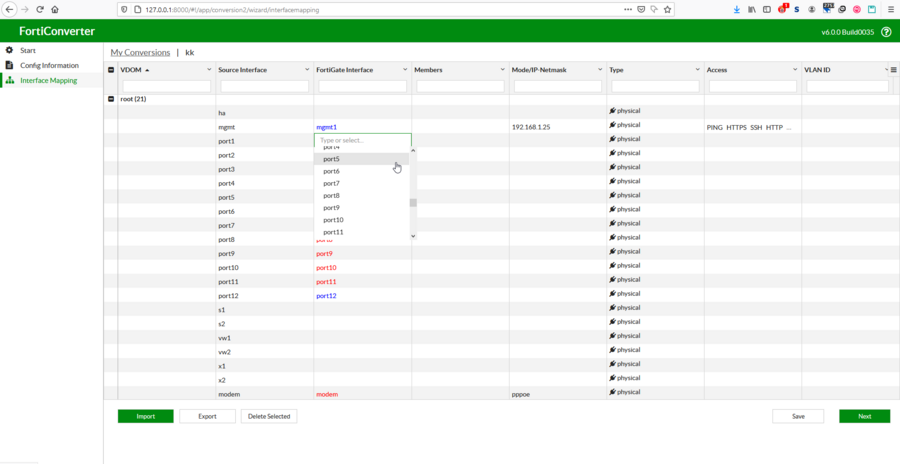Click the Import button

coord(145,416)
